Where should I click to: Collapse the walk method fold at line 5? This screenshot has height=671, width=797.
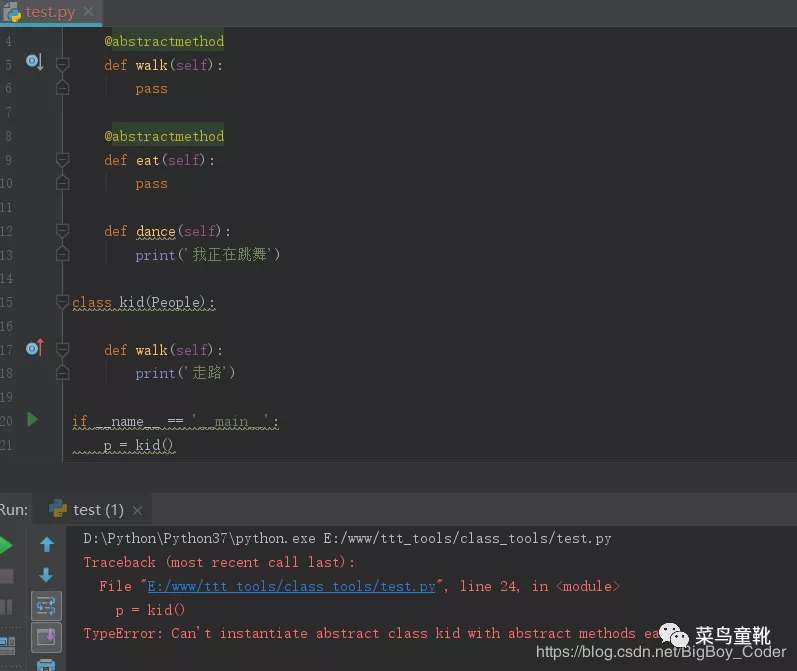pyautogui.click(x=63, y=64)
